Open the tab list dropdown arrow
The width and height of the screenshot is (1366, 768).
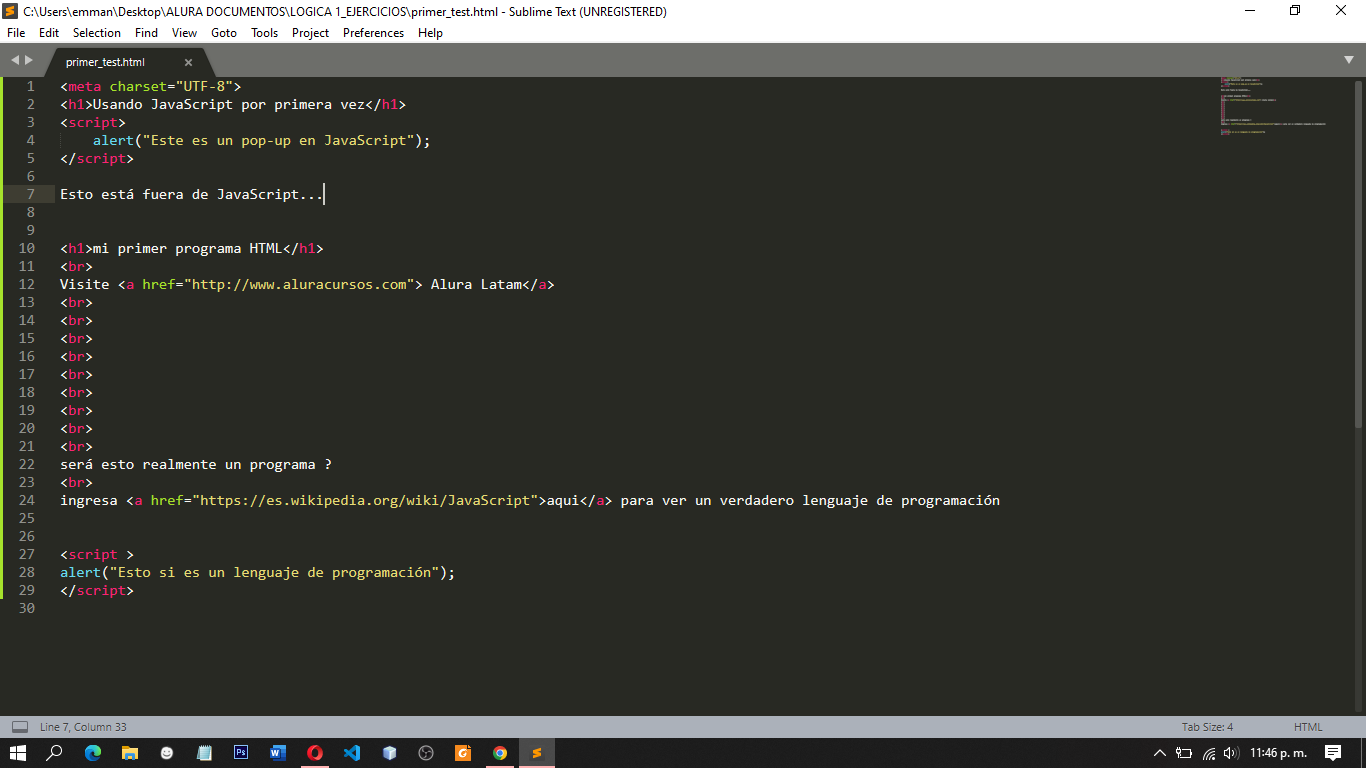1349,61
